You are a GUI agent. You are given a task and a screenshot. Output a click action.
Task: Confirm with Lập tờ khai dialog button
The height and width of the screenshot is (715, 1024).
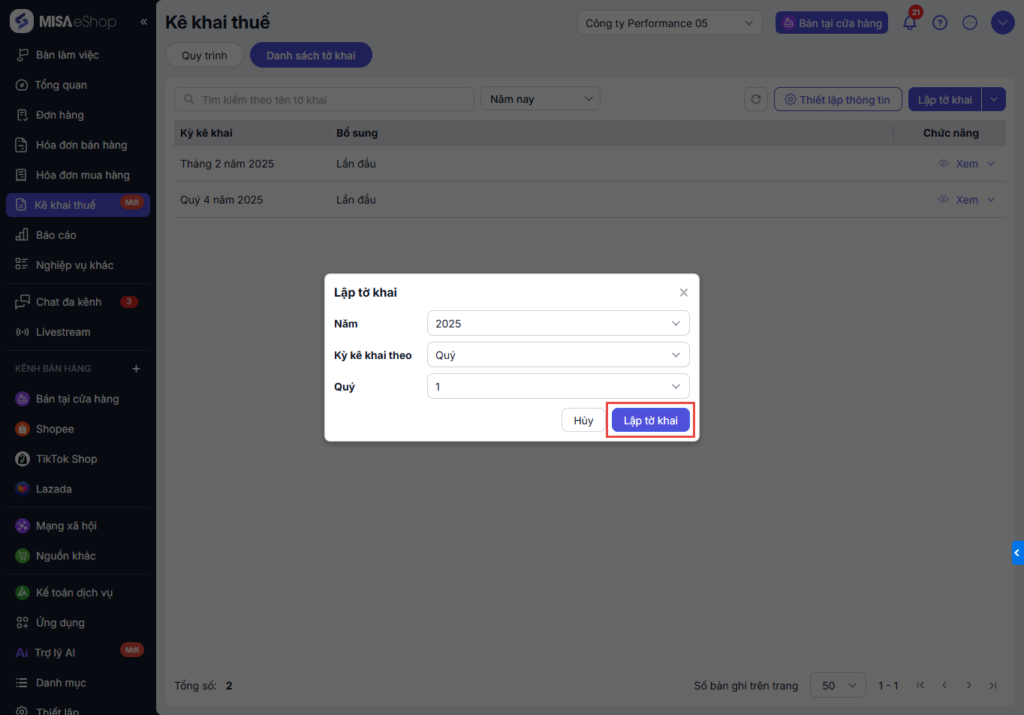(650, 421)
